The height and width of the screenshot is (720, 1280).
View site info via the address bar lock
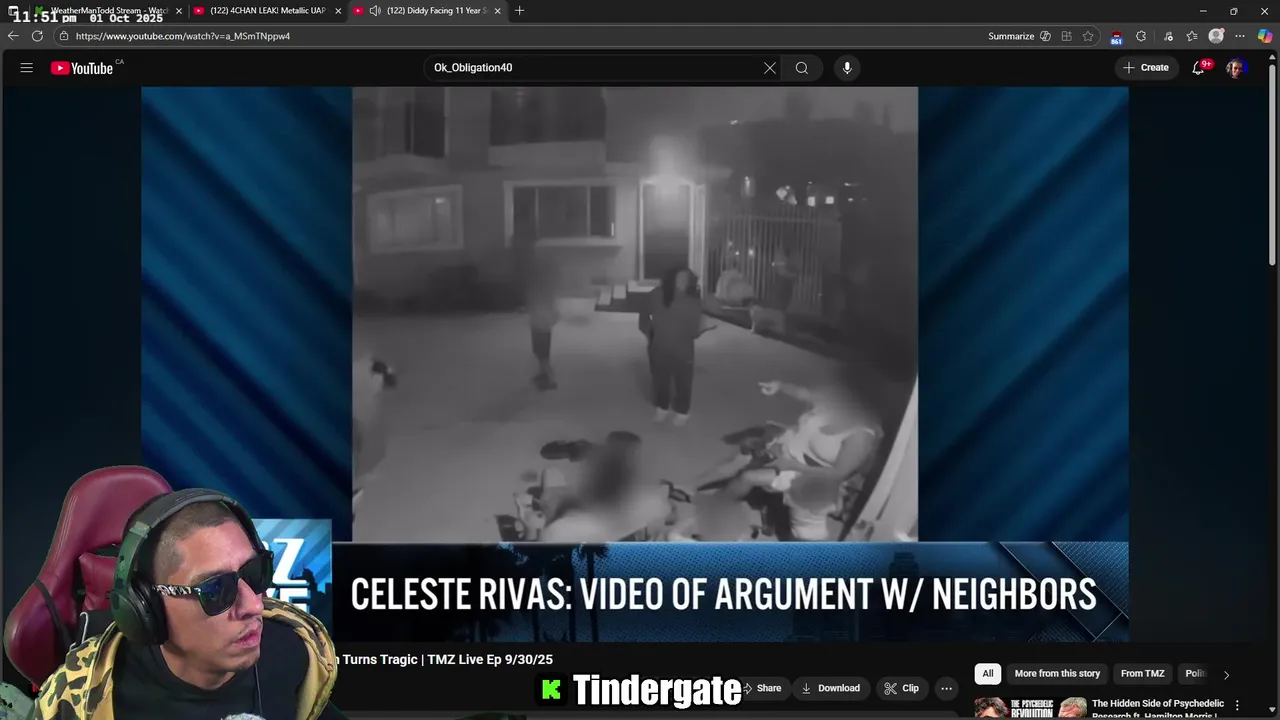coord(64,36)
